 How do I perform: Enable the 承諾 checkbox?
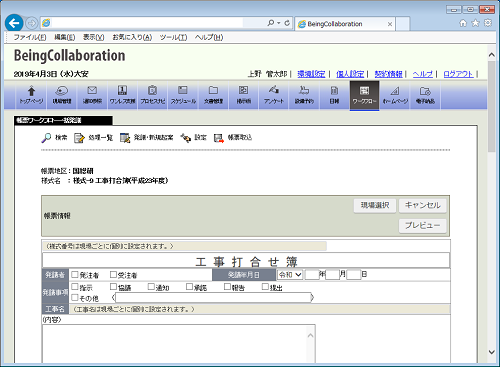point(189,287)
